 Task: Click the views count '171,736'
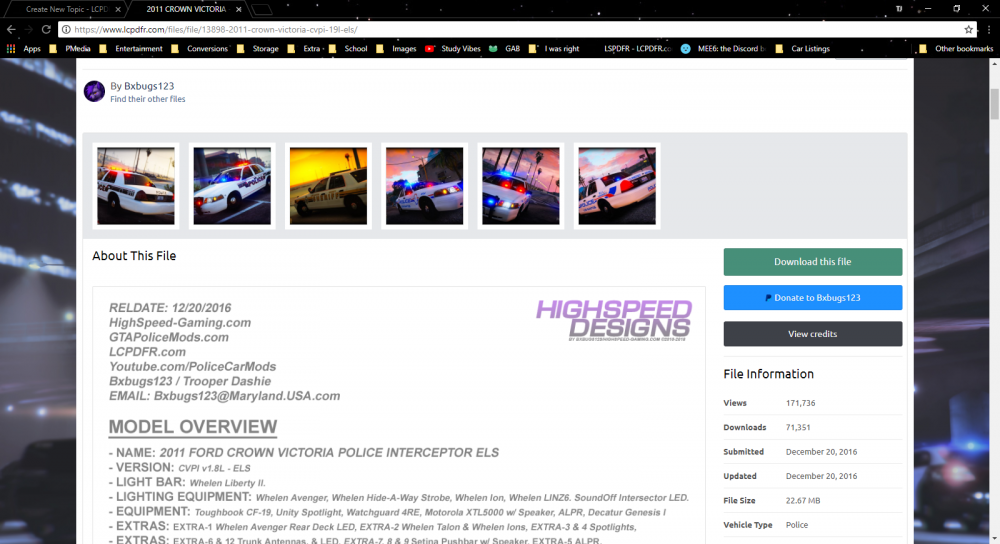(x=800, y=403)
